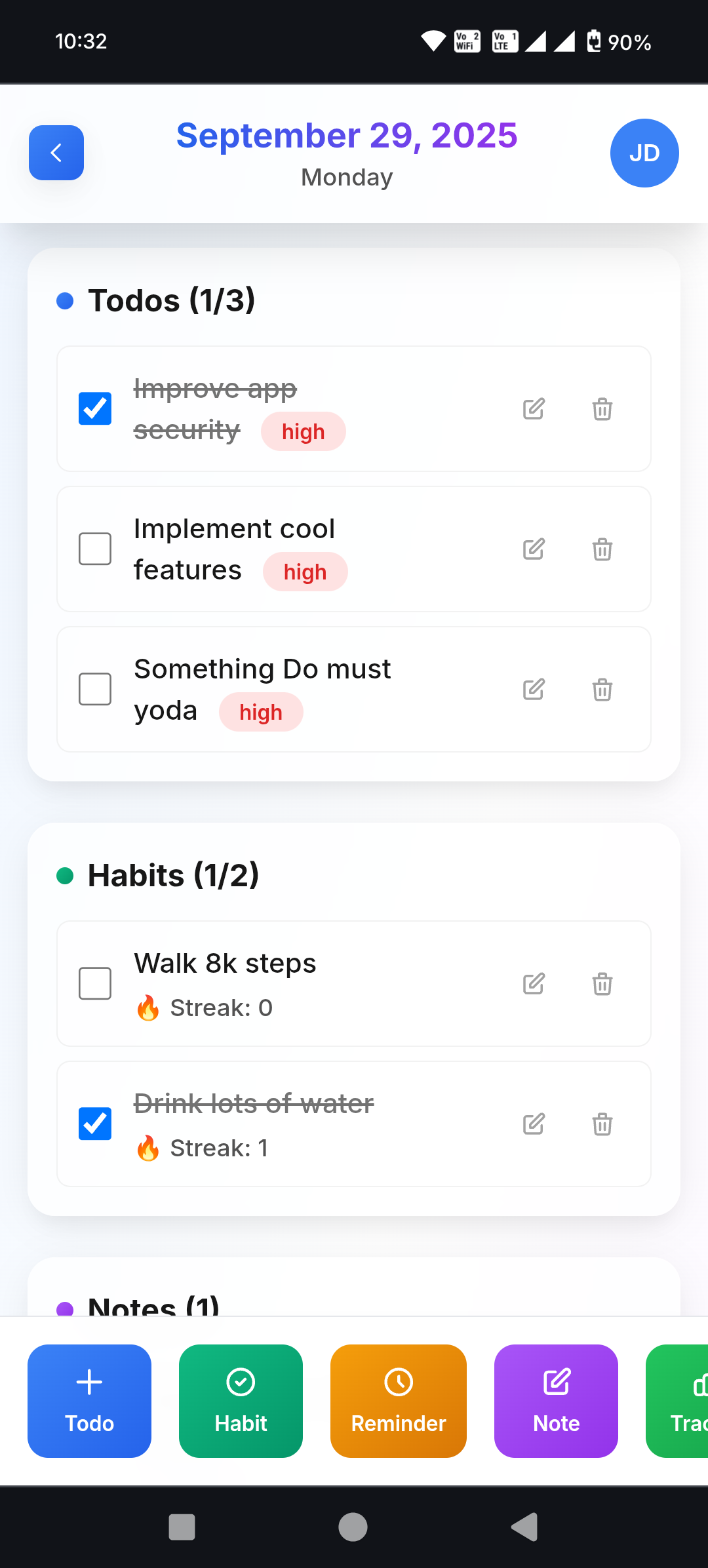Delete the 'Improve app security' todo
This screenshot has height=1568, width=708.
pos(602,408)
